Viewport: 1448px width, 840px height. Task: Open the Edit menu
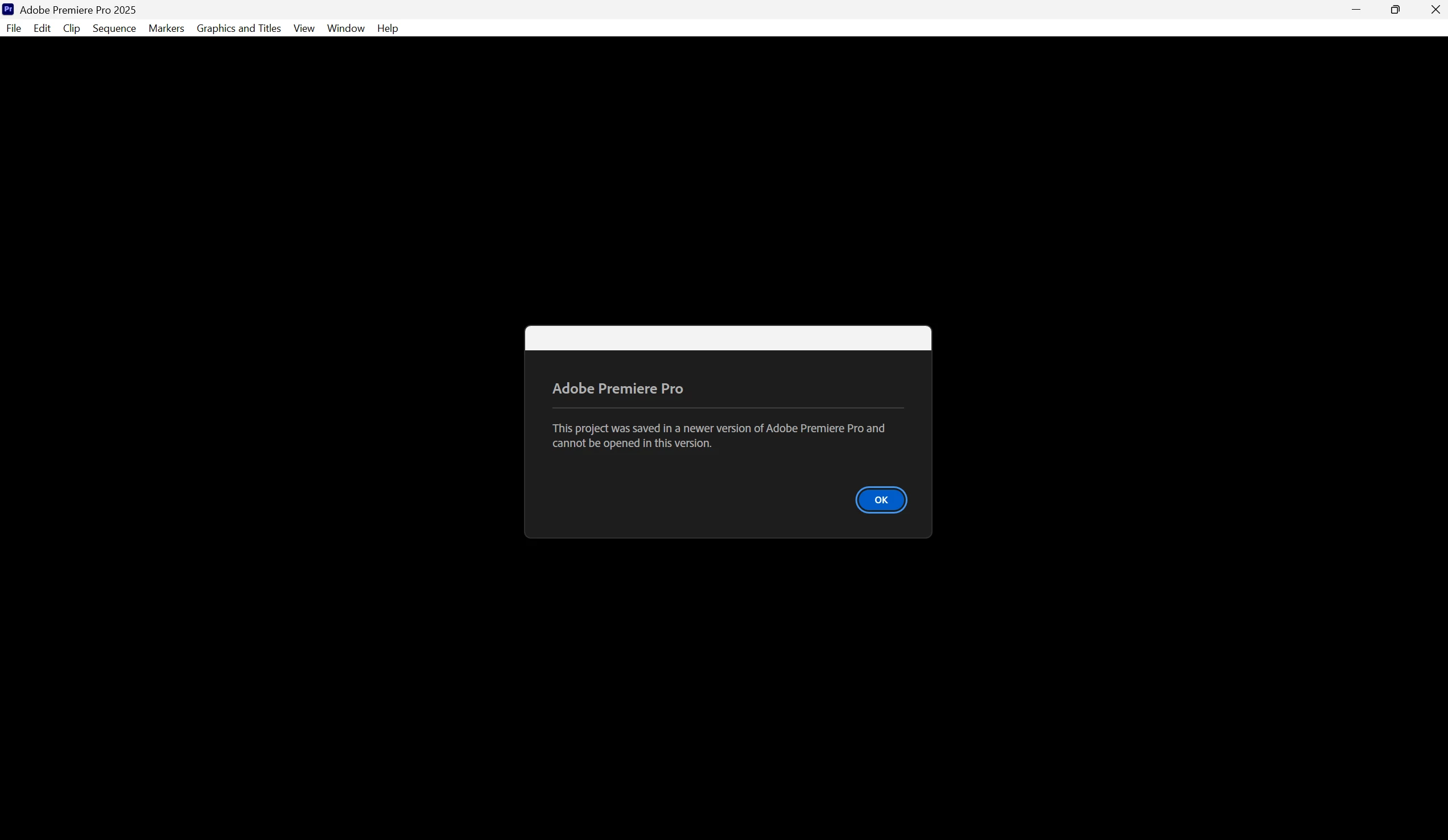pos(42,28)
